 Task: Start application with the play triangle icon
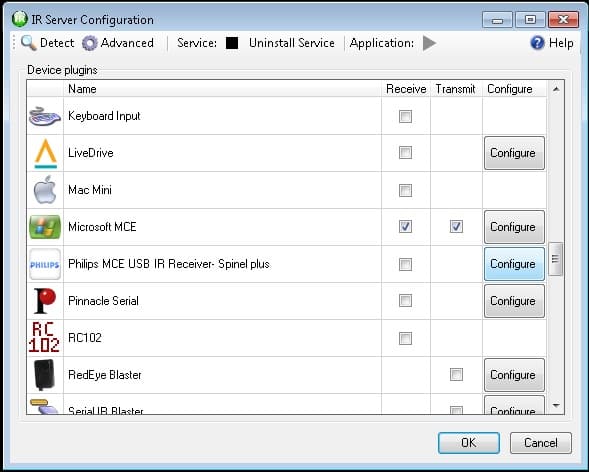coord(429,43)
